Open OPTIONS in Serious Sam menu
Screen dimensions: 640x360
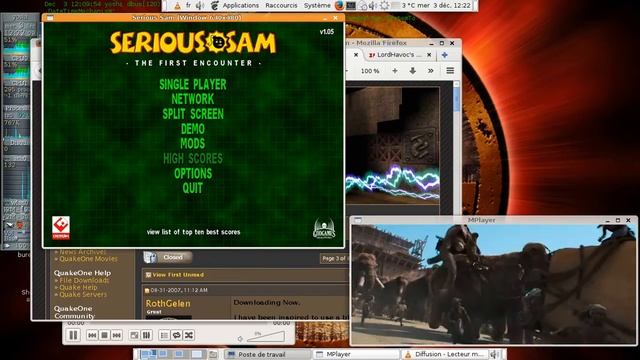[x=193, y=173]
